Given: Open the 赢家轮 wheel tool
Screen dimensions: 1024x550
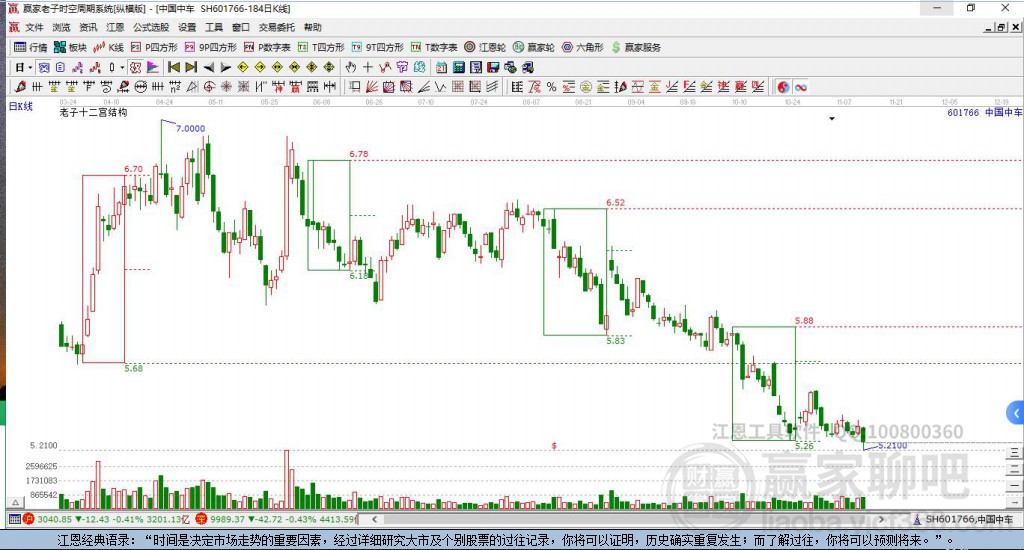Looking at the screenshot, I should point(534,47).
